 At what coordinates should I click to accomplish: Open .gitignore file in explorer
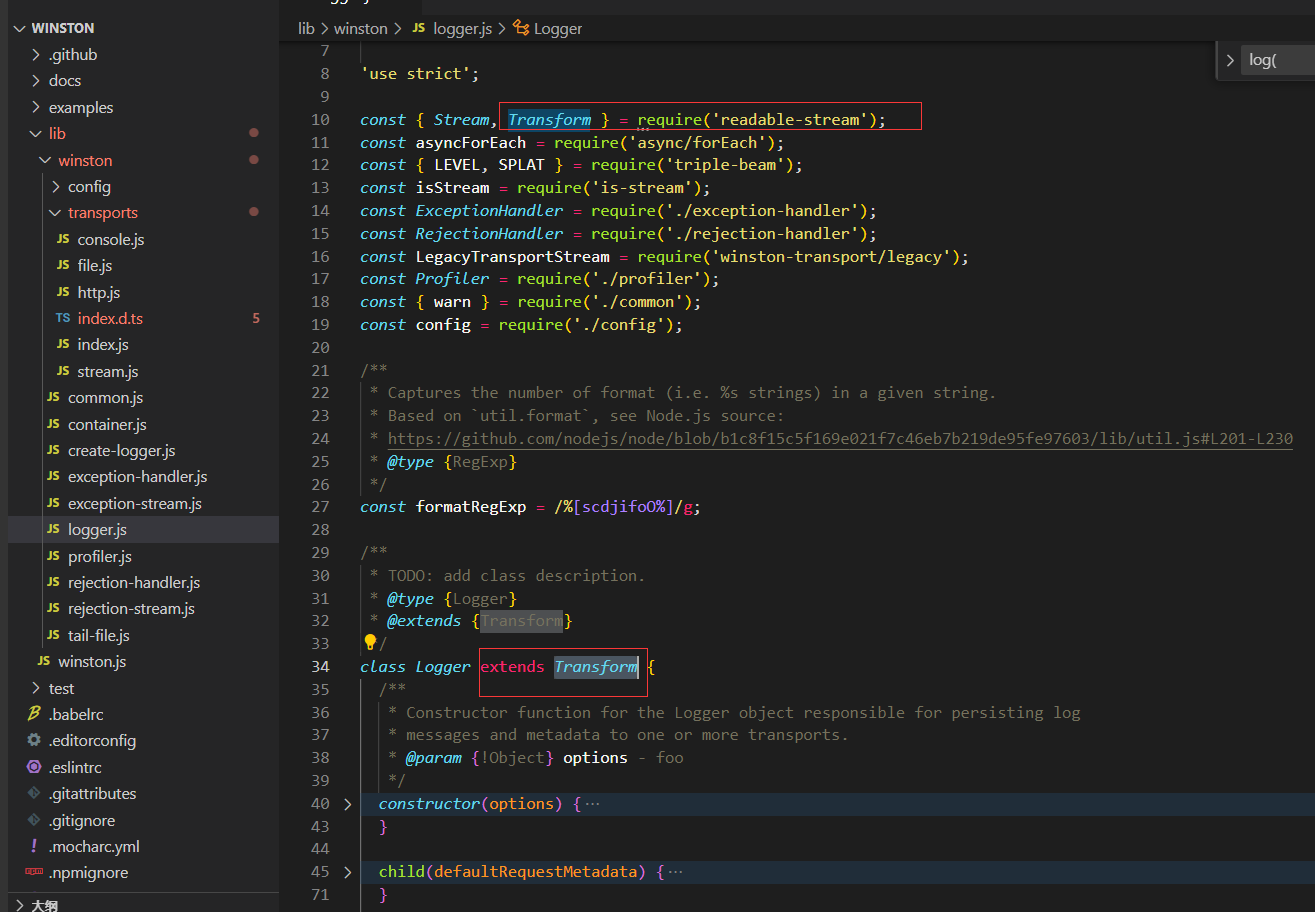coord(82,820)
